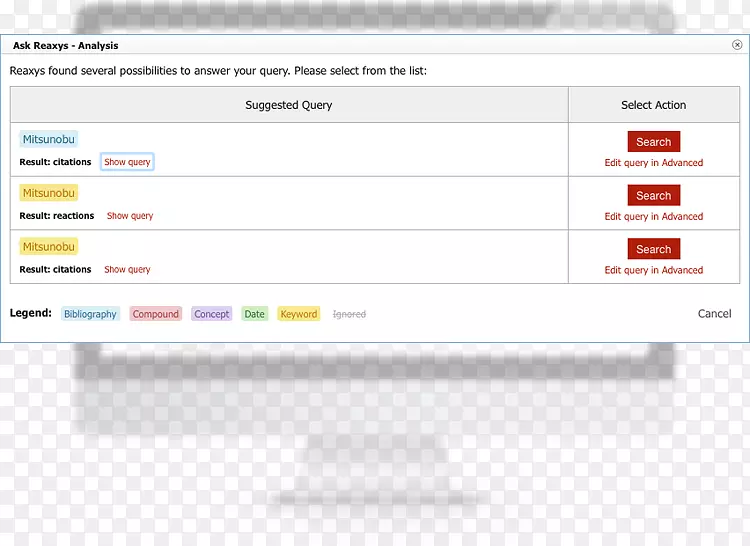Cancel the analysis dialog
The width and height of the screenshot is (750, 546).
(714, 314)
